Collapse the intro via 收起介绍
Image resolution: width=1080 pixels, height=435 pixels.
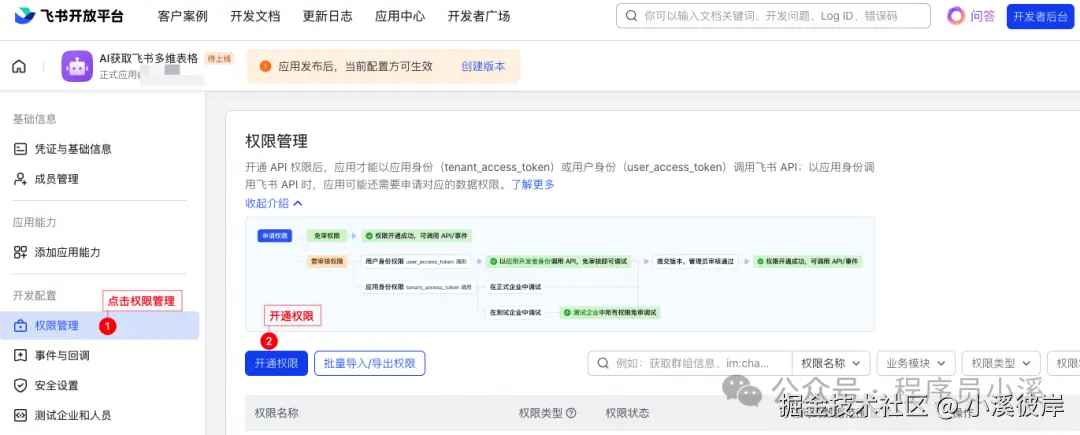coord(273,203)
